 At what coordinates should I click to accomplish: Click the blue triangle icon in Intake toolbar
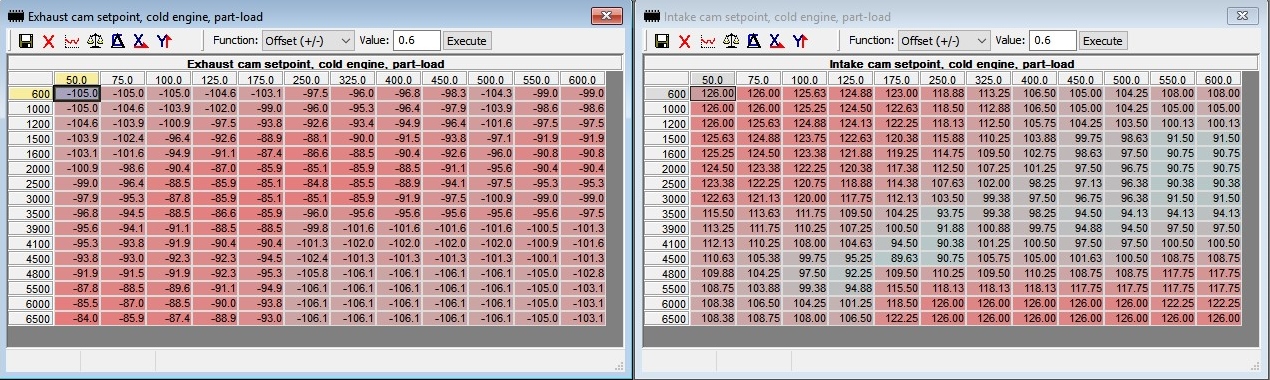(x=753, y=41)
